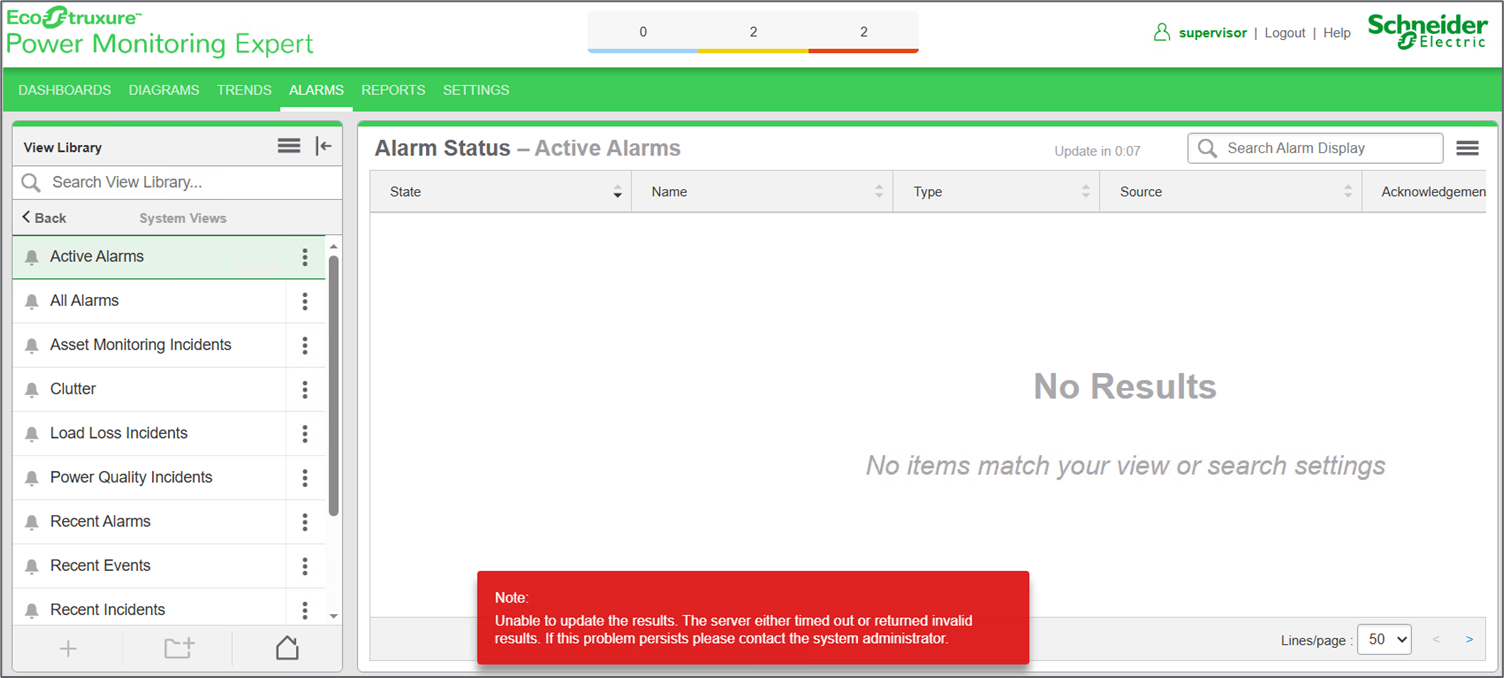Screen dimensions: 1504x678
Task: Open options for Asset Monitoring Incidents
Action: coord(305,345)
